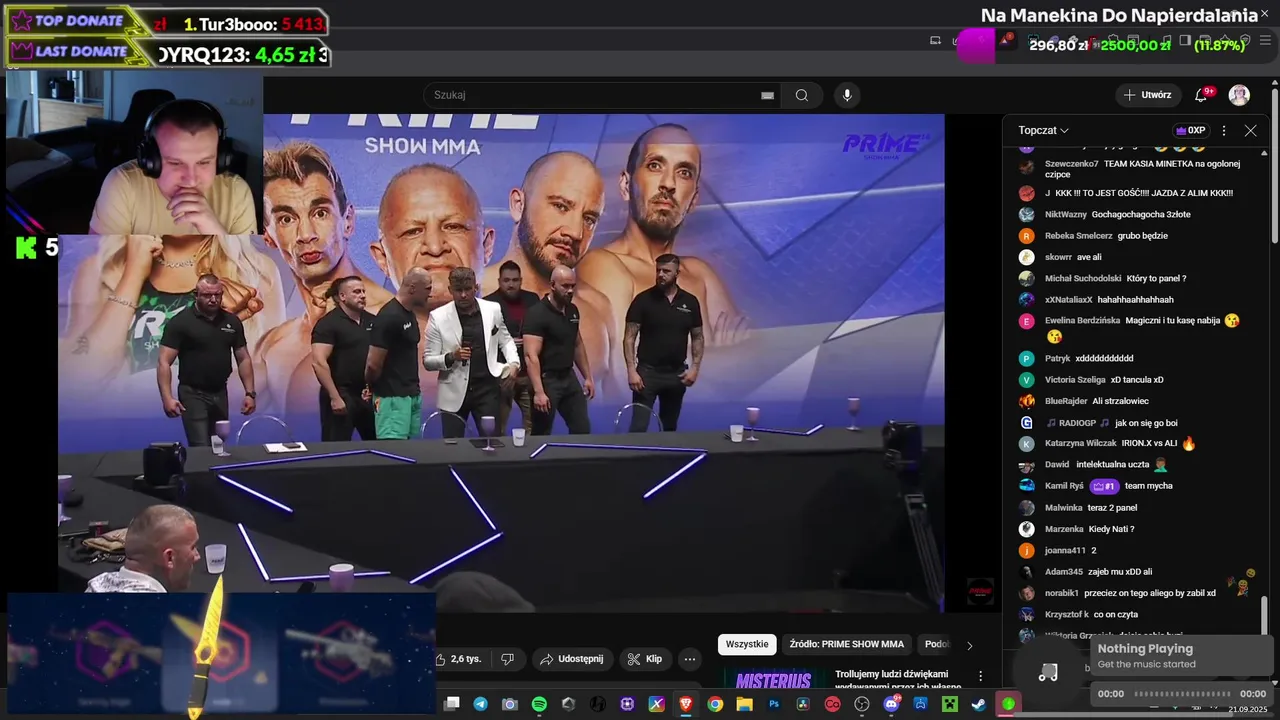1280x720 pixels.
Task: Open YouTube notifications bell
Action: 1202,95
